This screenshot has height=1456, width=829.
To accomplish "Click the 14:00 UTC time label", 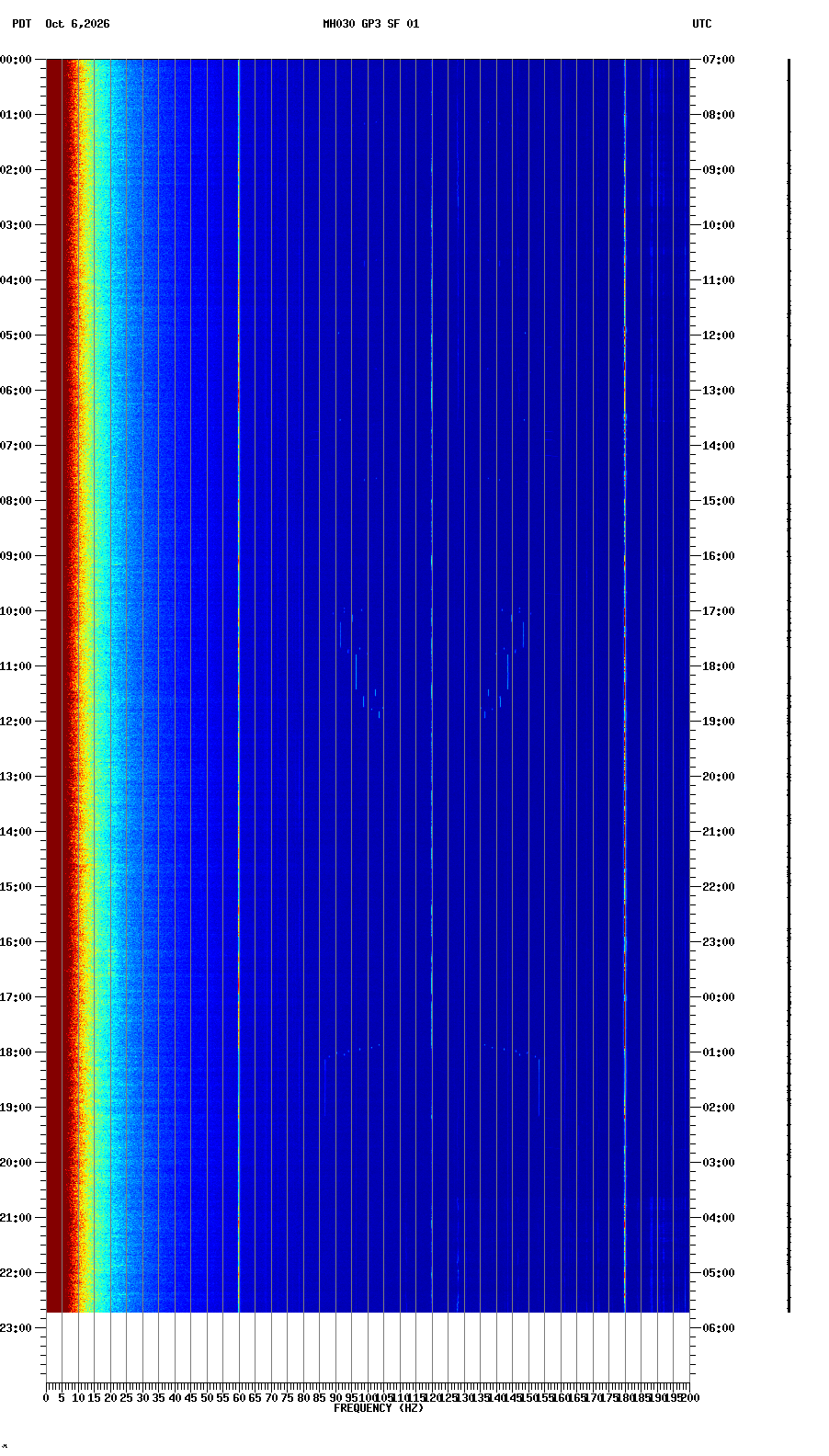I will (x=719, y=446).
